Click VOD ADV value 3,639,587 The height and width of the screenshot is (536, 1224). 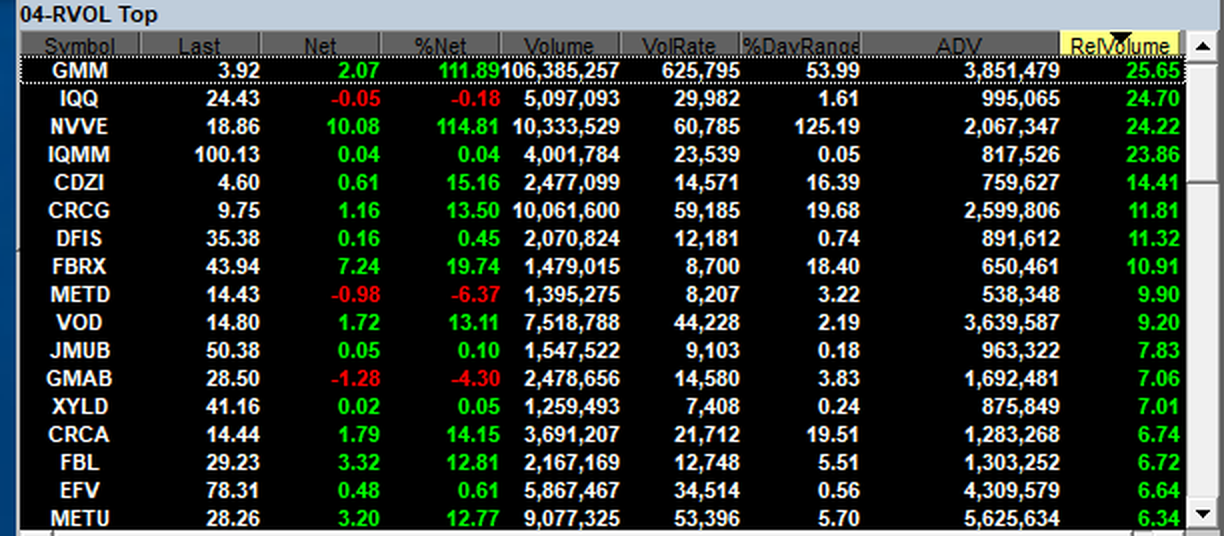pos(1010,323)
